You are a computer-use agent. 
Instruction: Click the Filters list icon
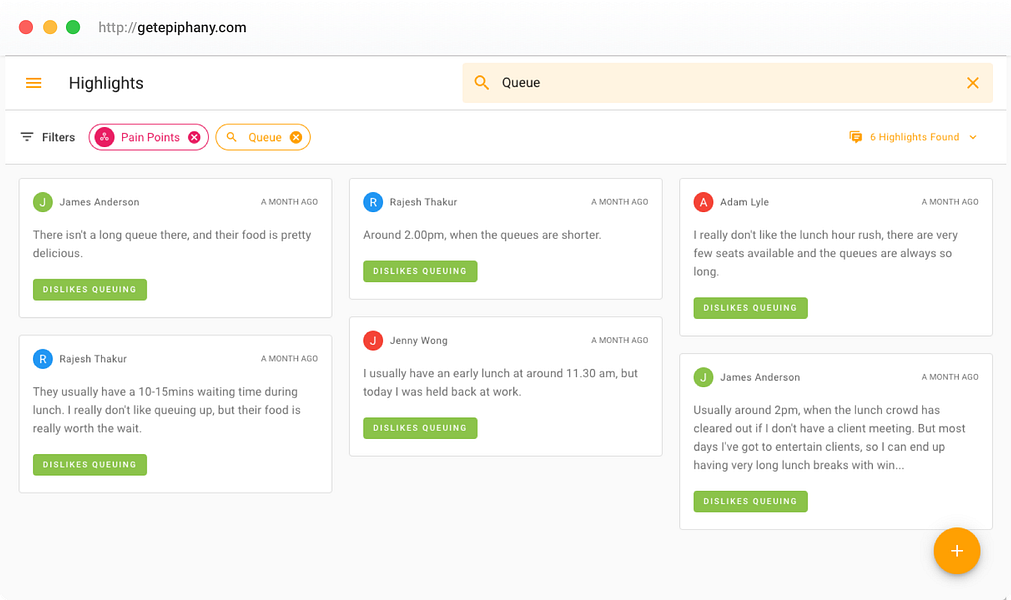click(x=26, y=137)
